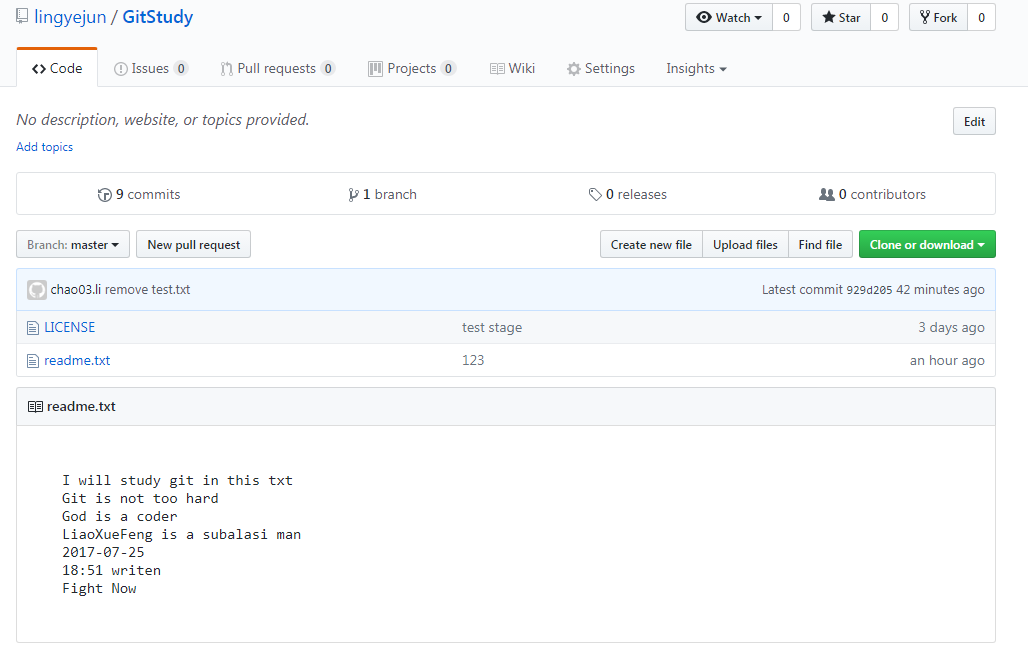Star the GitStudy repository
The height and width of the screenshot is (650, 1028).
[x=841, y=18]
